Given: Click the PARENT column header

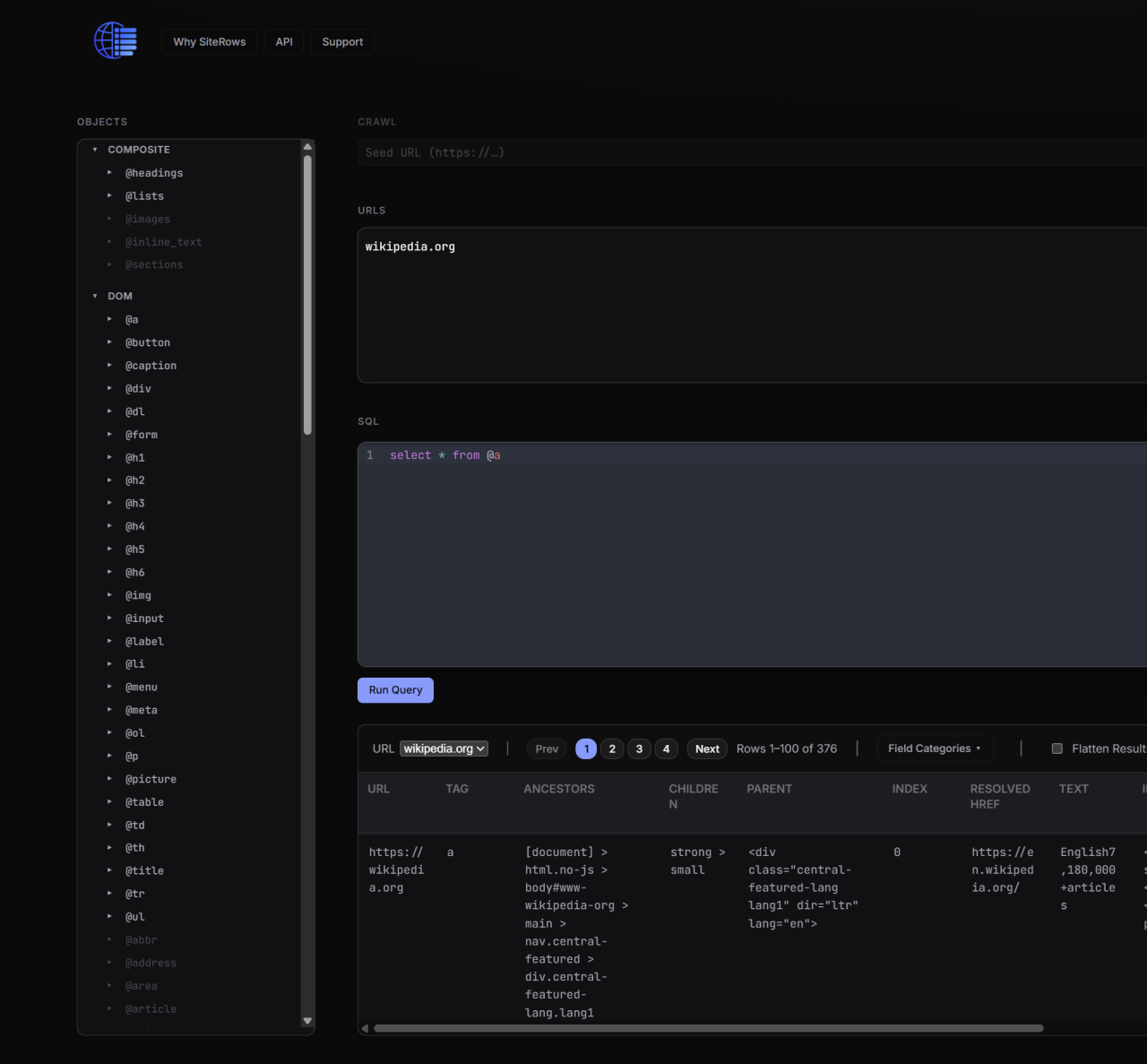Looking at the screenshot, I should [770, 789].
